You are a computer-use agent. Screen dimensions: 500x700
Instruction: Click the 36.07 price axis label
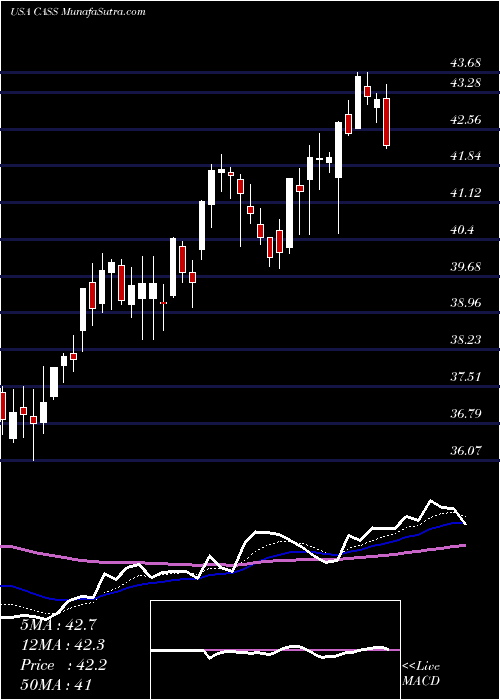[x=466, y=451]
